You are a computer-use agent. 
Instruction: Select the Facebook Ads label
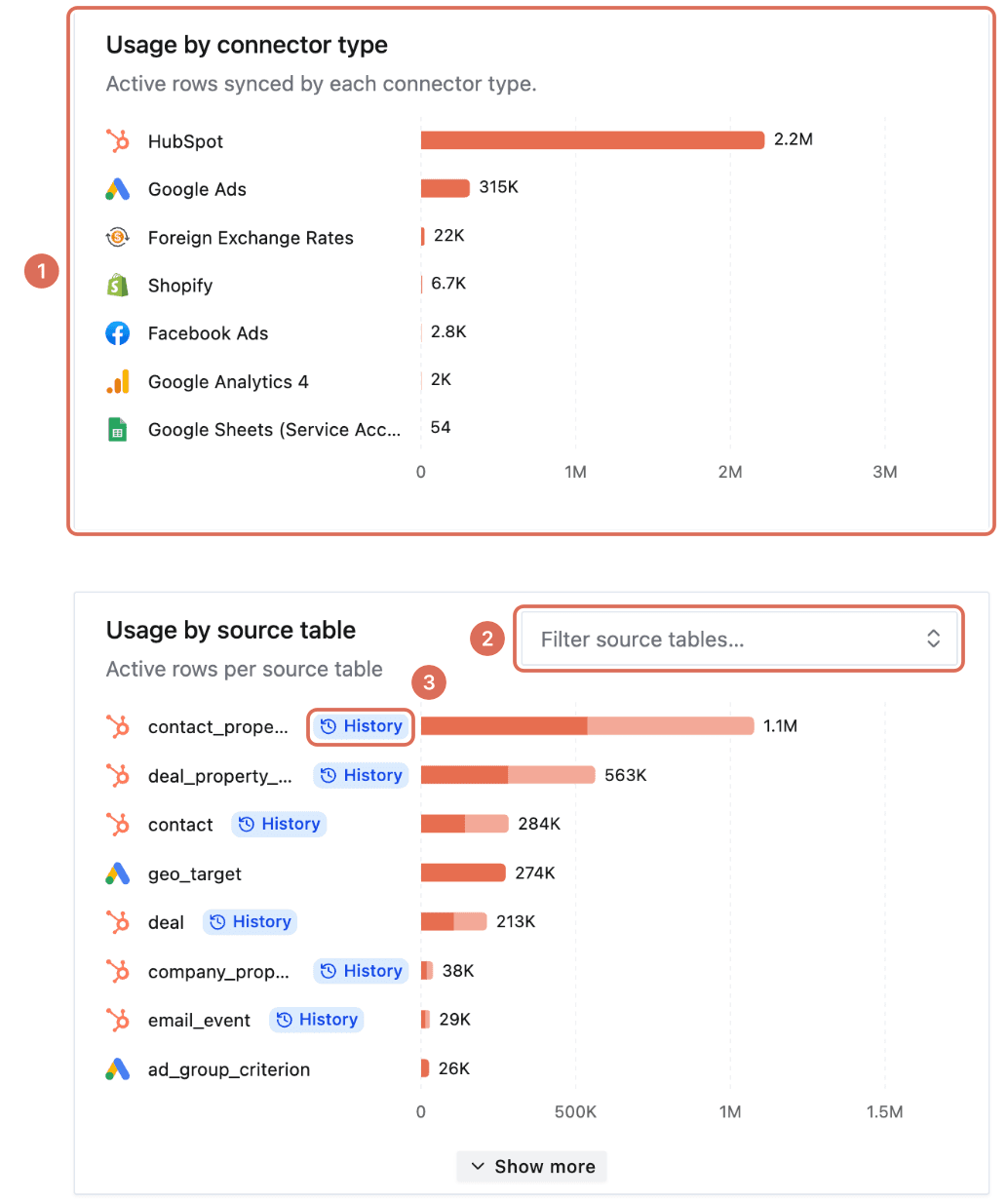(208, 333)
